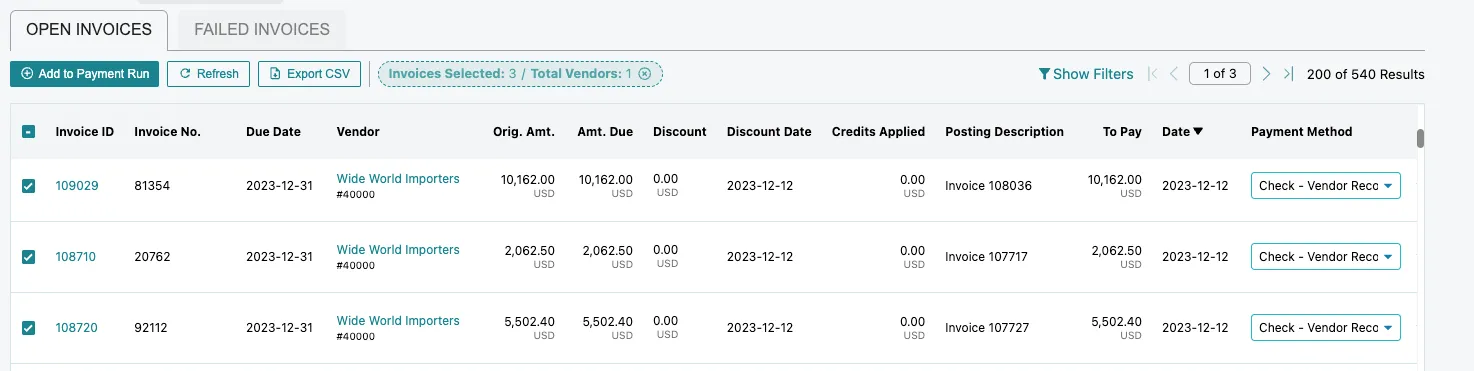Click the Posting Description column header
The width and height of the screenshot is (1474, 371).
[x=1004, y=132]
